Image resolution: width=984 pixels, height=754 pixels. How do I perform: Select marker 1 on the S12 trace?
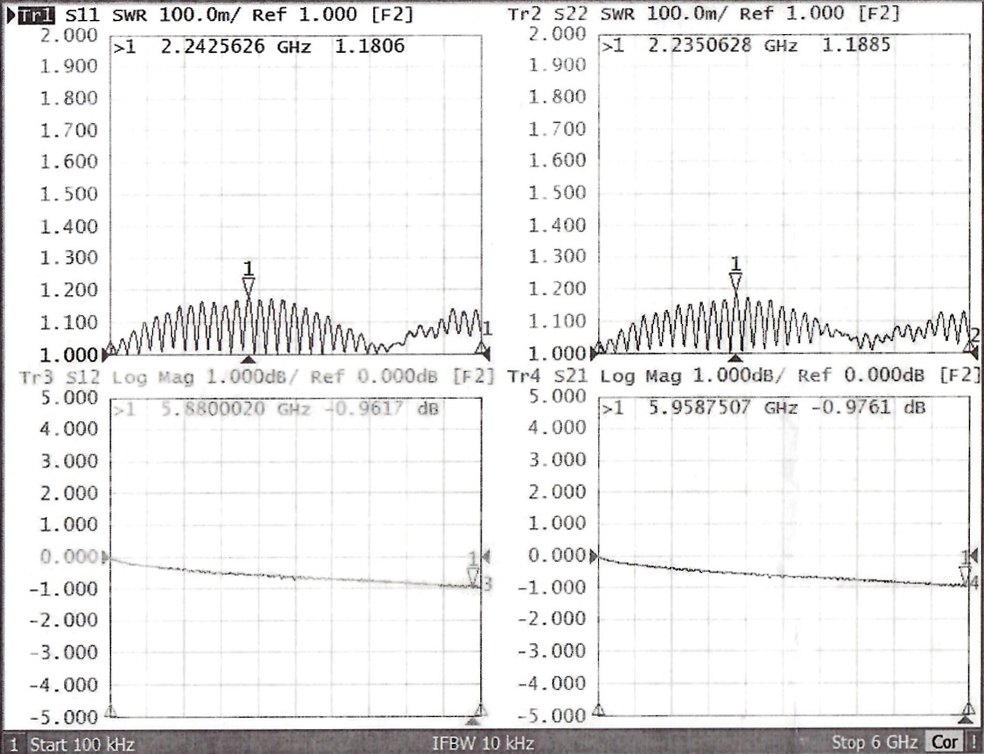click(x=474, y=575)
